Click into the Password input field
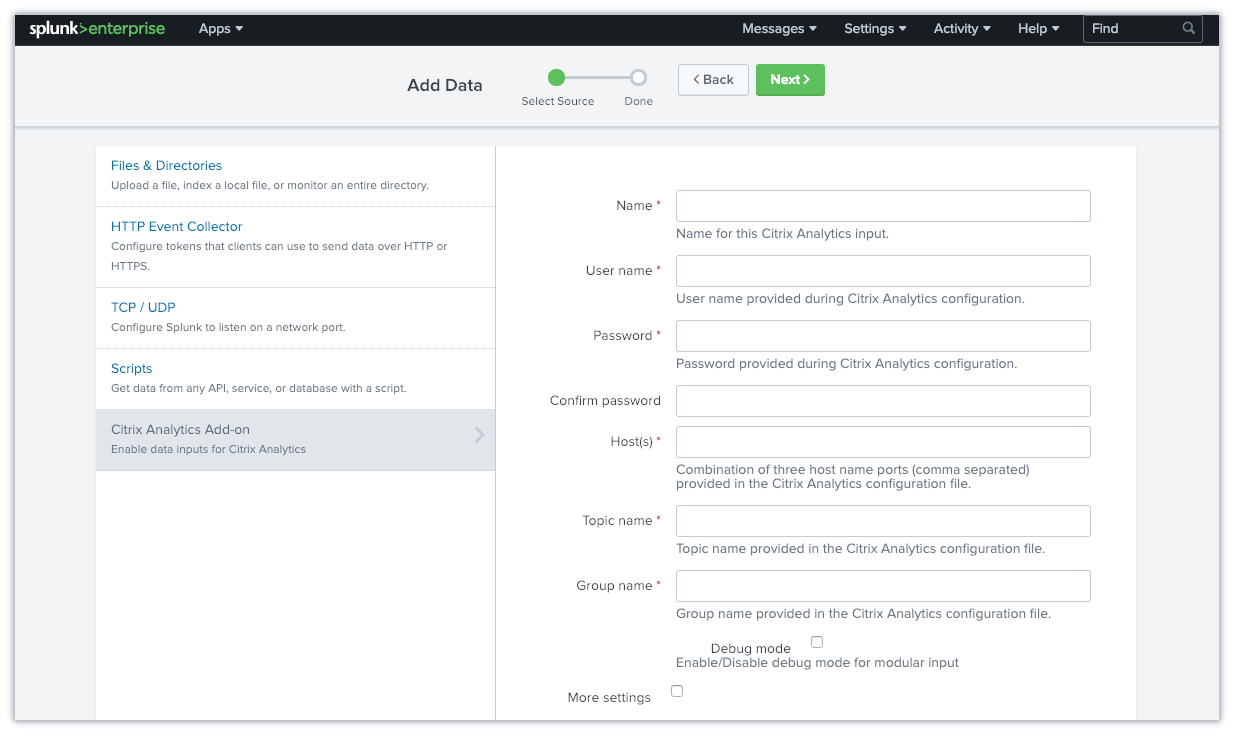The width and height of the screenshot is (1234, 735). click(883, 336)
